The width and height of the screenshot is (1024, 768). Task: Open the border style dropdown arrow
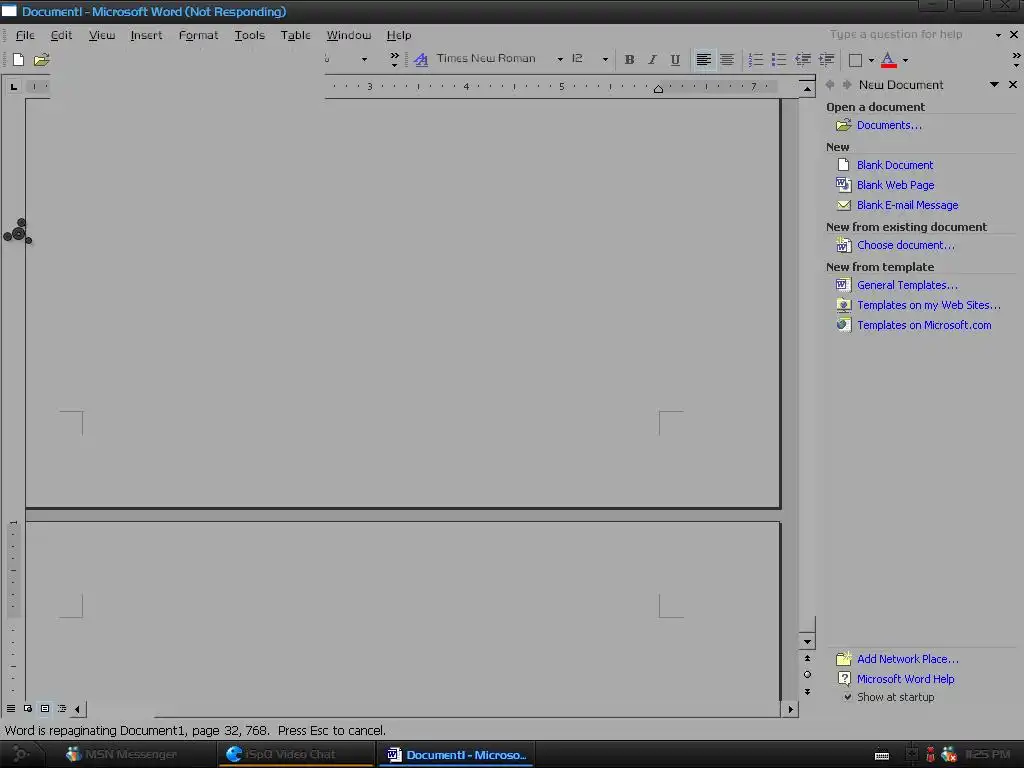click(871, 60)
